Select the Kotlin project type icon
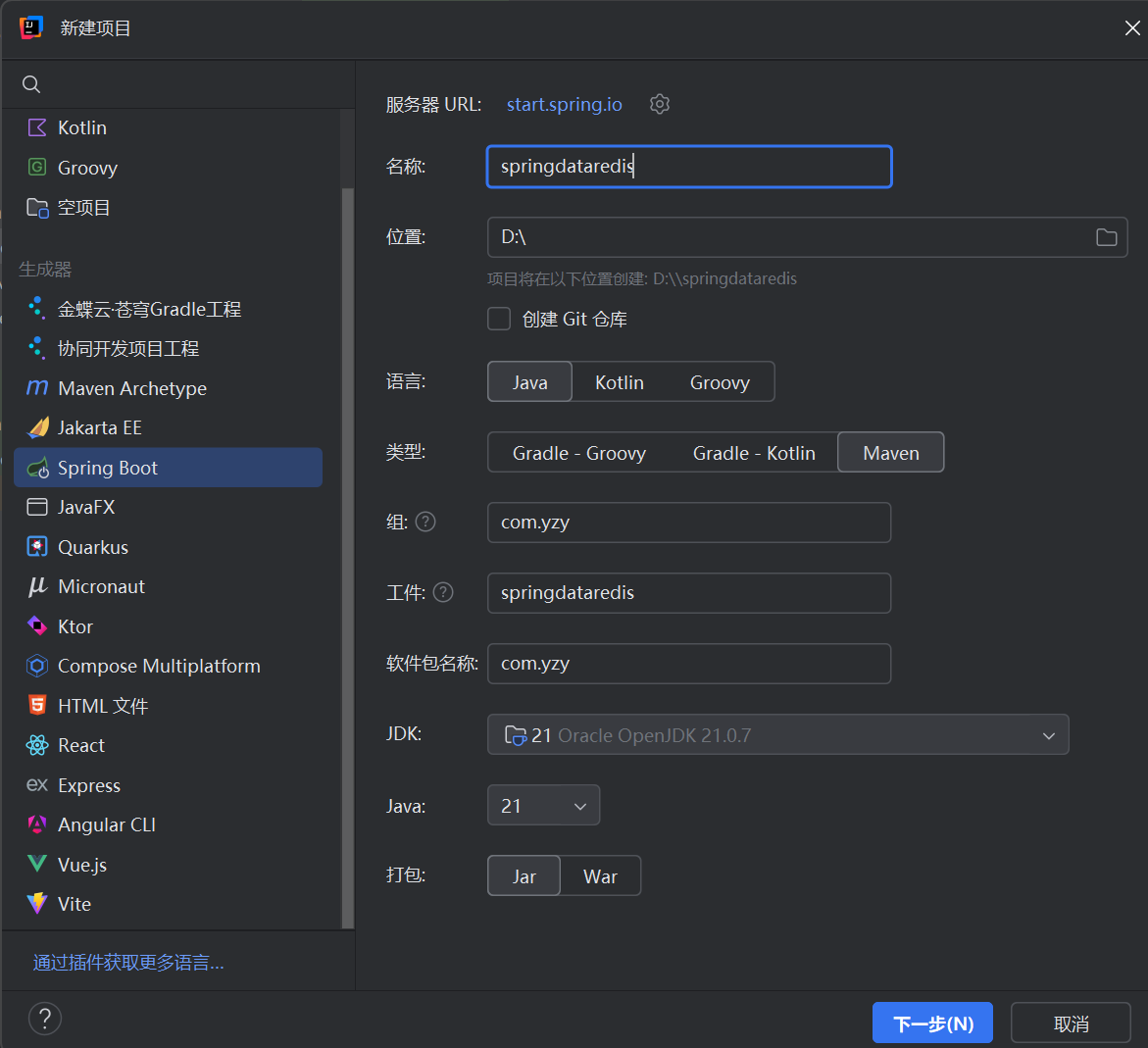 [37, 127]
